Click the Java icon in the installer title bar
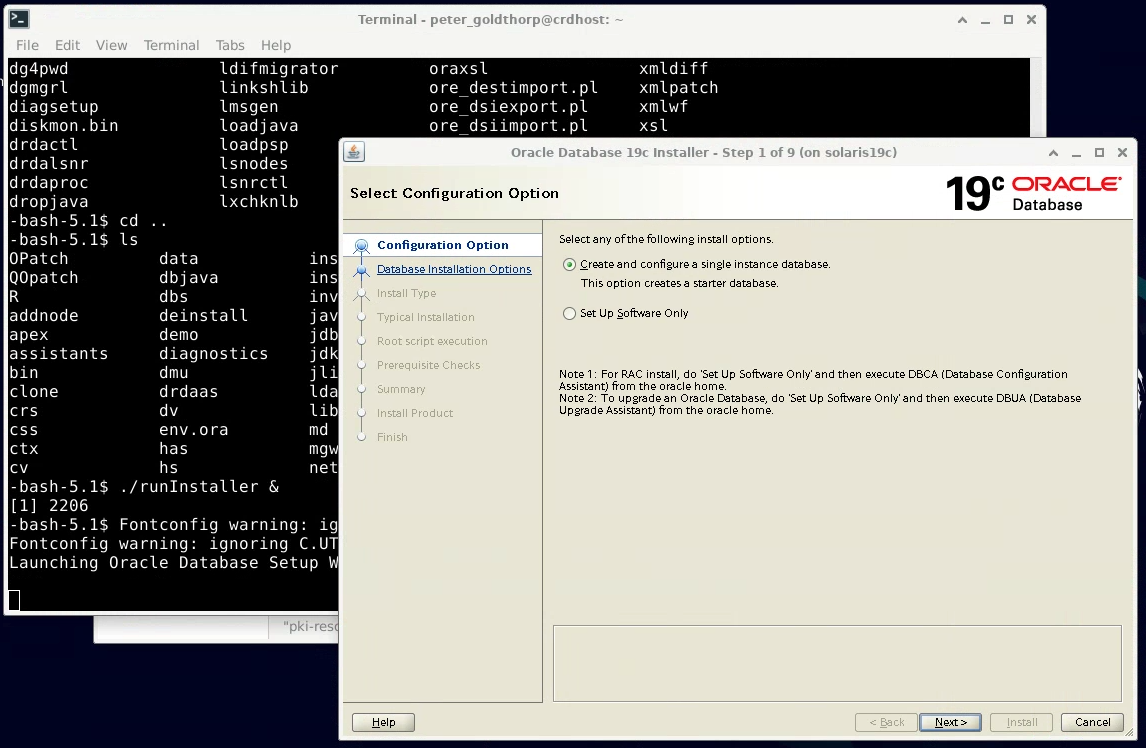1146x748 pixels. click(353, 152)
